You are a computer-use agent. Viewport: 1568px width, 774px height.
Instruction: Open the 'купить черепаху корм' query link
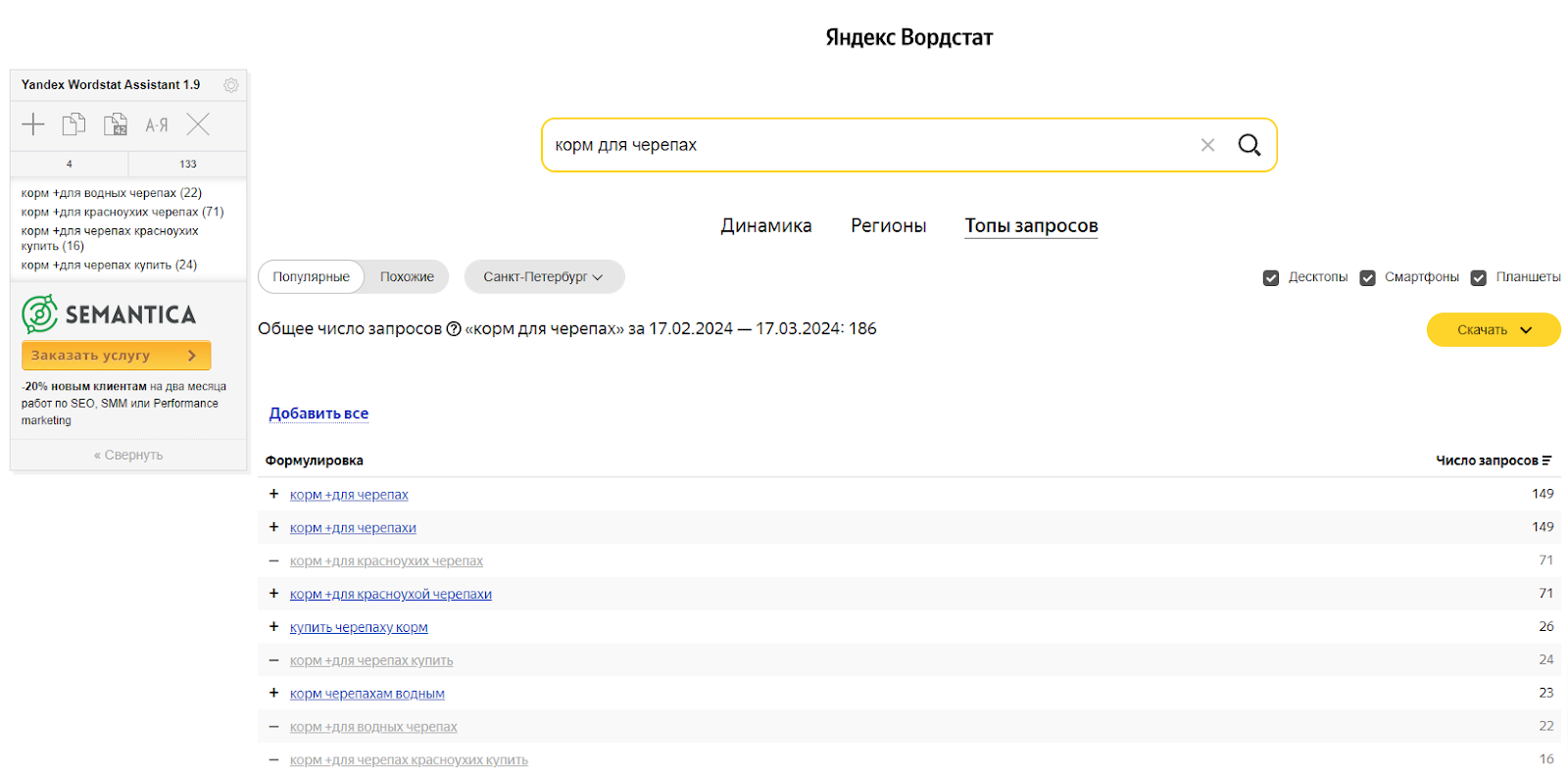[x=359, y=627]
